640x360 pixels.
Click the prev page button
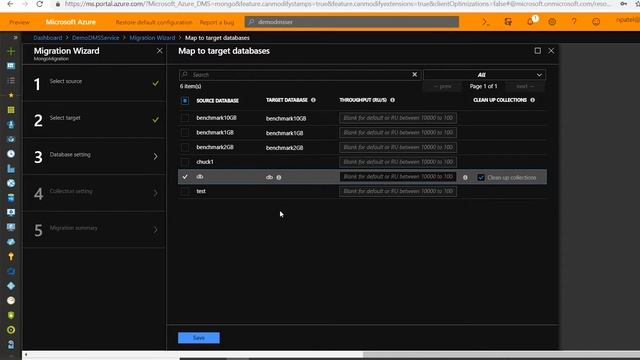[443, 86]
